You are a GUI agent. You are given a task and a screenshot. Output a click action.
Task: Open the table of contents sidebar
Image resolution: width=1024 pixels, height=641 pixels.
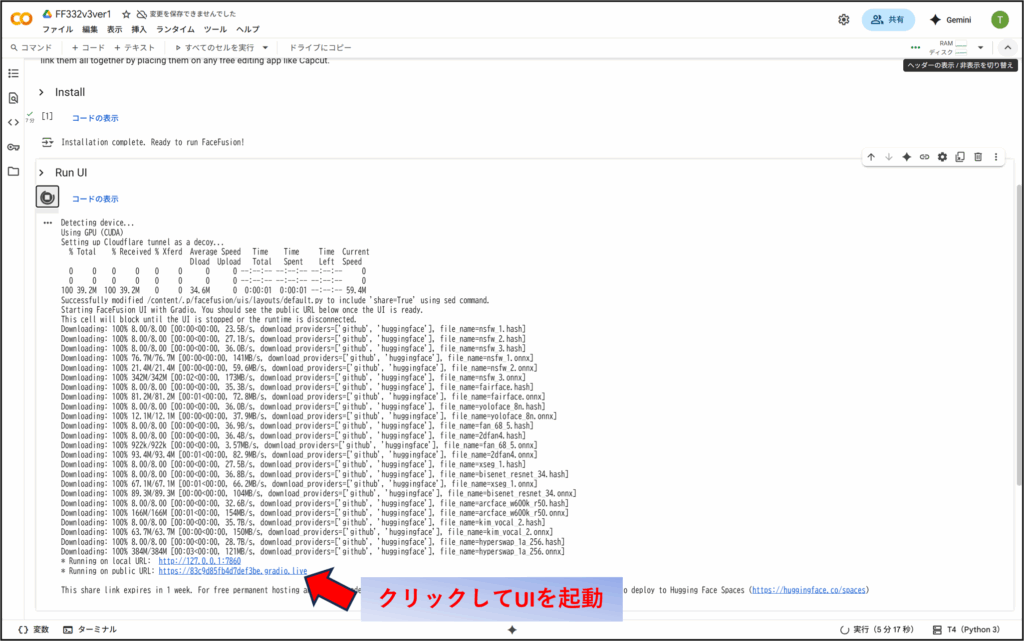point(13,73)
